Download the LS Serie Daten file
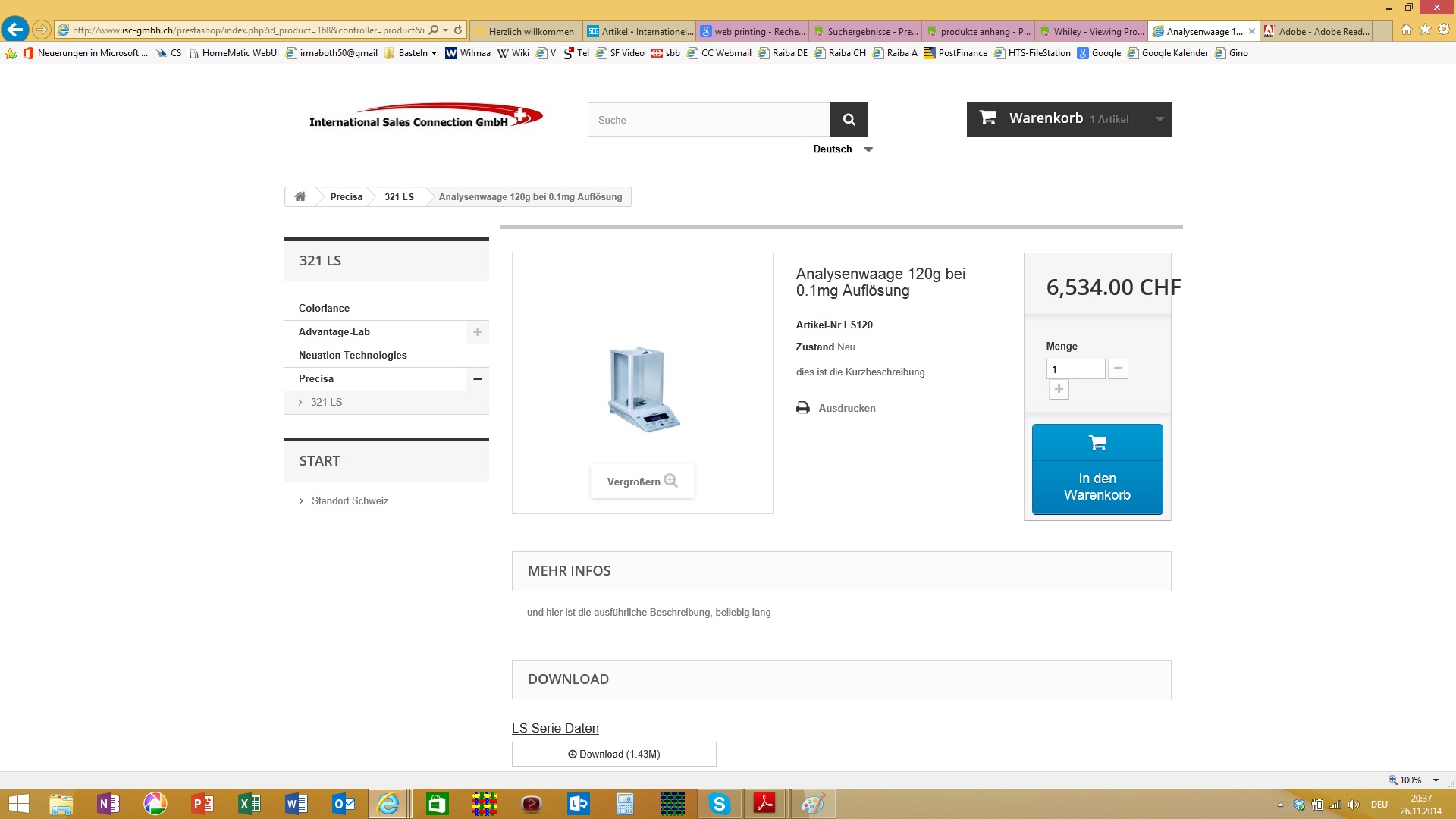The image size is (1456, 819). pyautogui.click(x=613, y=754)
